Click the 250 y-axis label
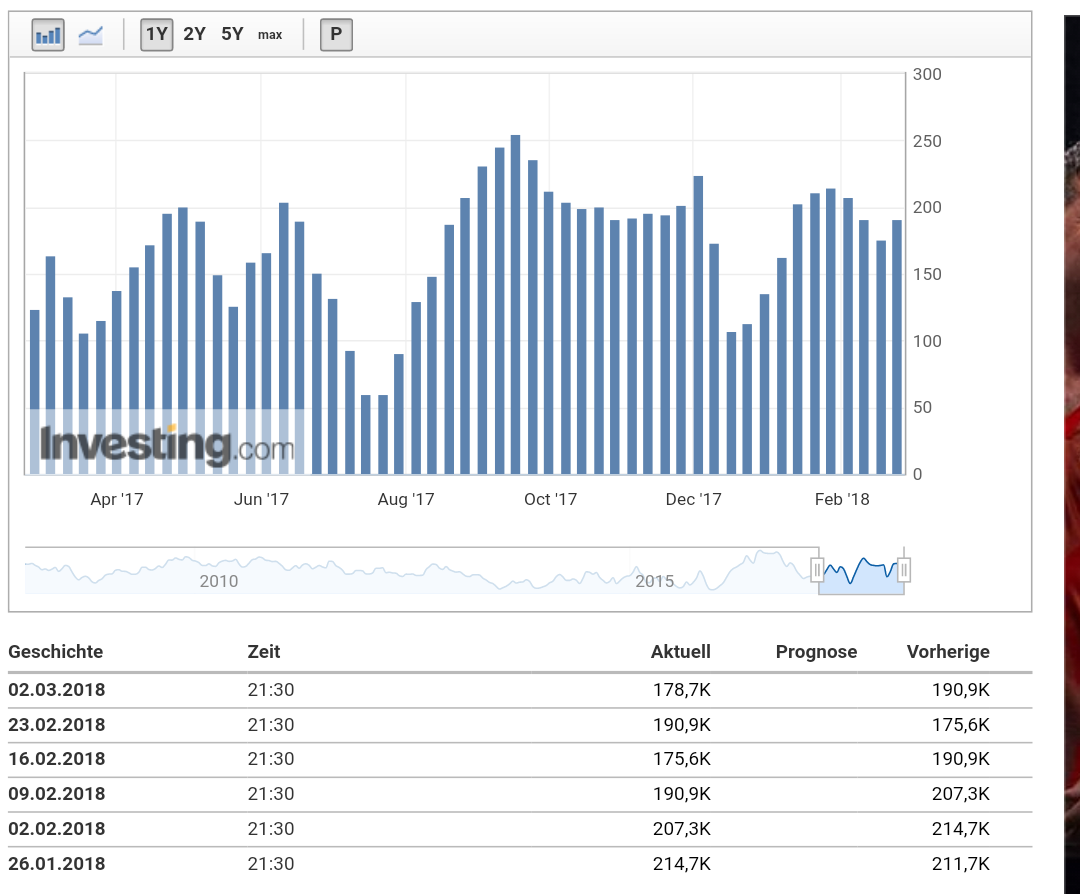Viewport: 1080px width, 894px height. pyautogui.click(x=927, y=141)
